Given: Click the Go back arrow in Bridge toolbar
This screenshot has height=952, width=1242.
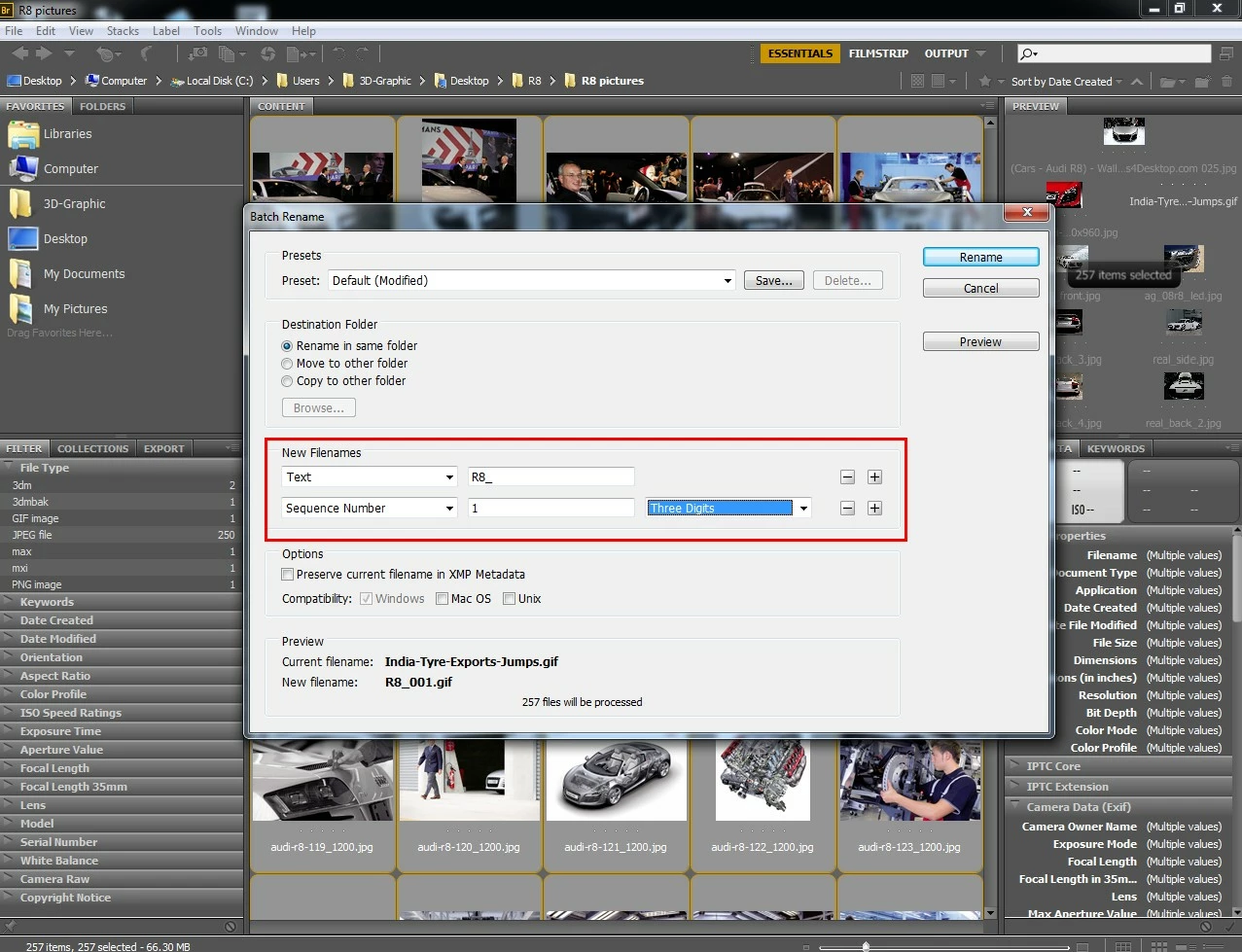Looking at the screenshot, I should pyautogui.click(x=19, y=53).
